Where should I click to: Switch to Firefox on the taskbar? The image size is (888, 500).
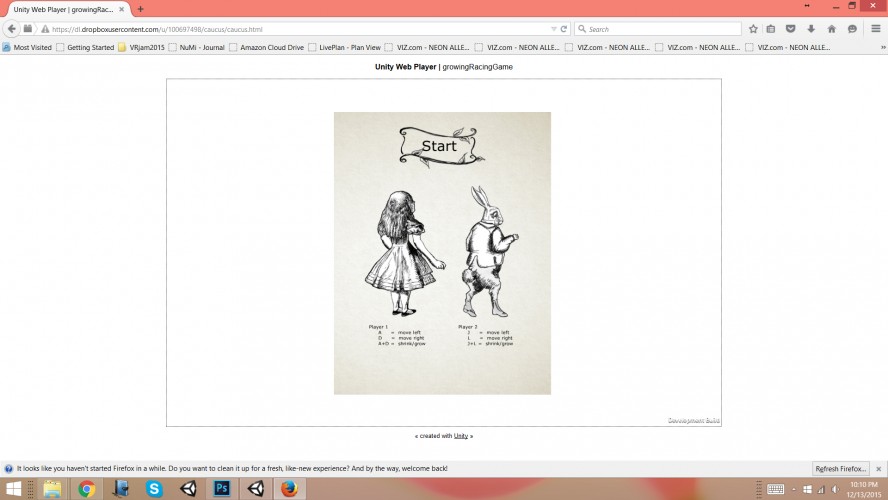point(289,489)
